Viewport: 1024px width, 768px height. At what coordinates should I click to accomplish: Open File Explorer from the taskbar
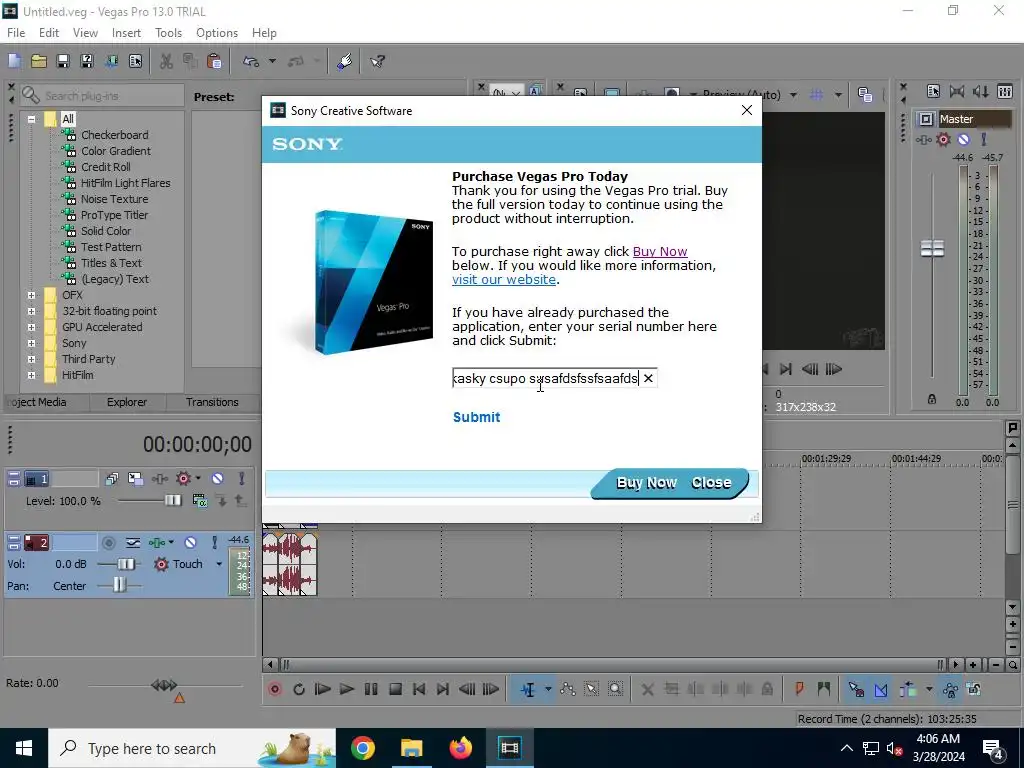(411, 748)
